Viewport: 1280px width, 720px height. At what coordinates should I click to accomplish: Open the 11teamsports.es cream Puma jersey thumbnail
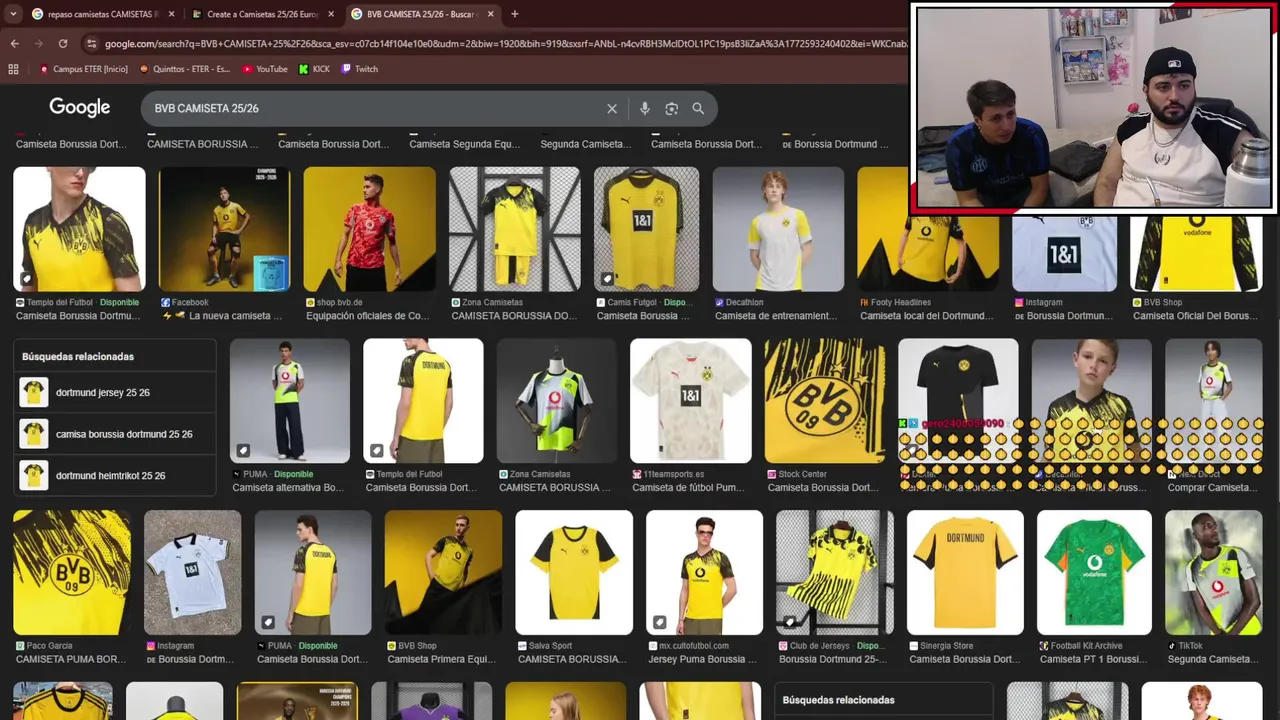coord(690,401)
